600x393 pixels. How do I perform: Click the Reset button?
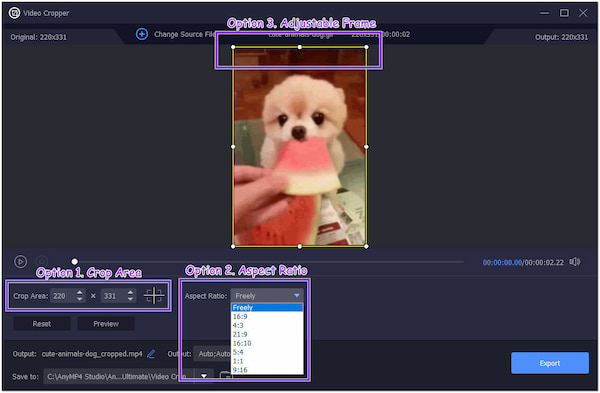[x=42, y=324]
